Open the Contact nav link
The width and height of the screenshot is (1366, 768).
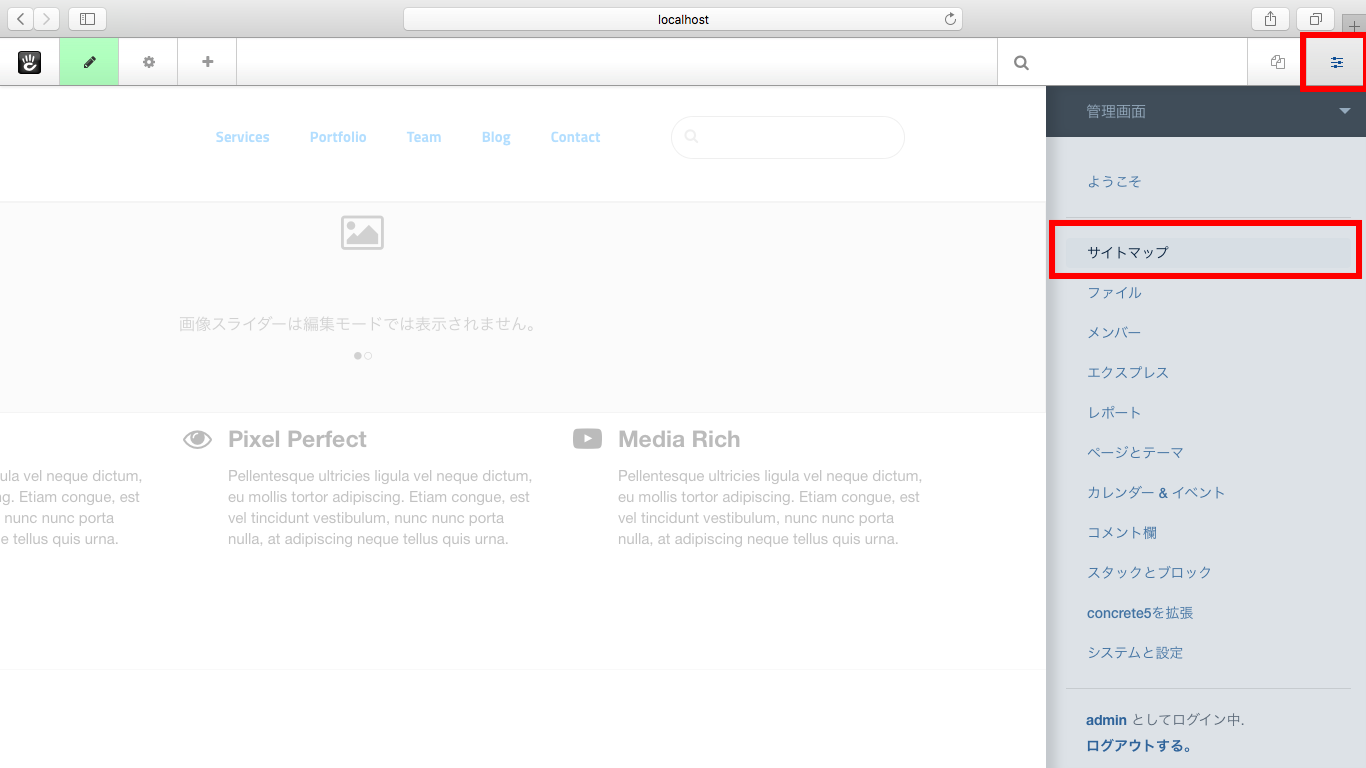point(575,137)
